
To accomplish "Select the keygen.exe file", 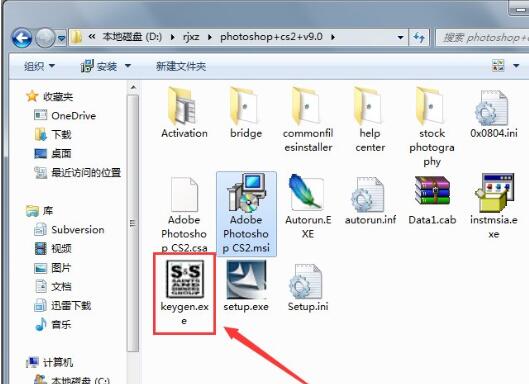I will 184,293.
